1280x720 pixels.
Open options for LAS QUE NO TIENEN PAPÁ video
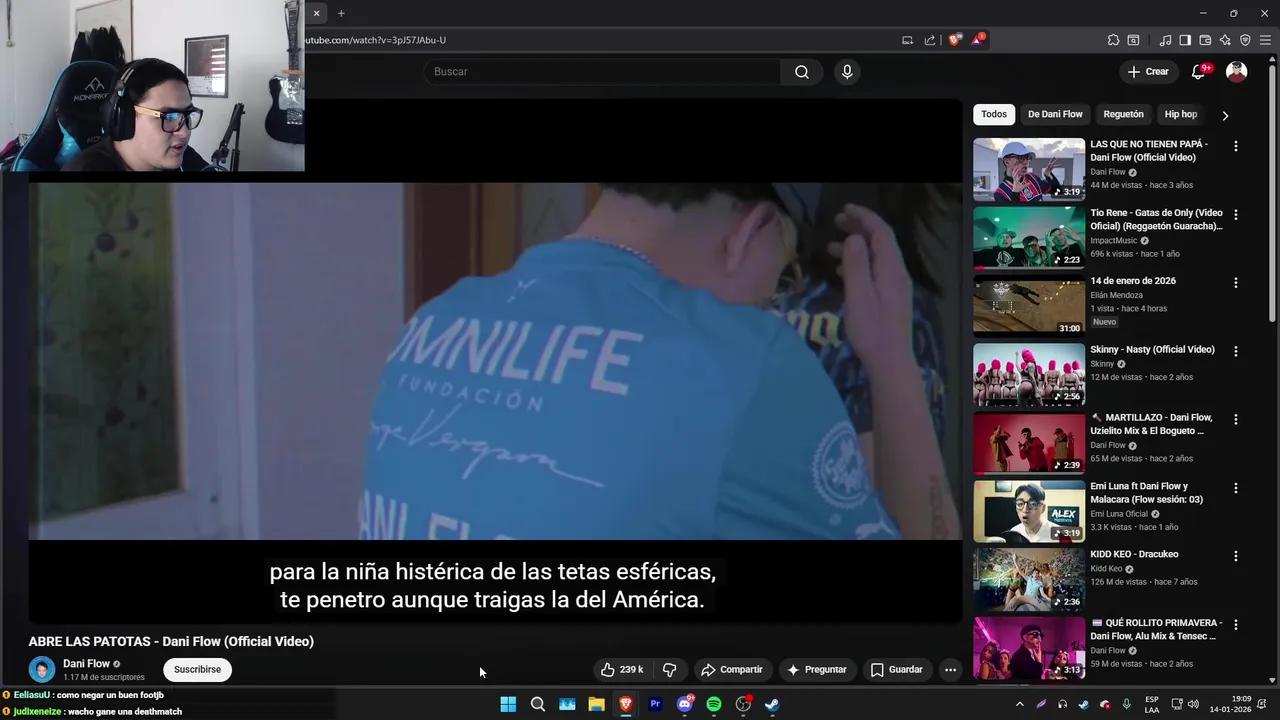[1236, 146]
